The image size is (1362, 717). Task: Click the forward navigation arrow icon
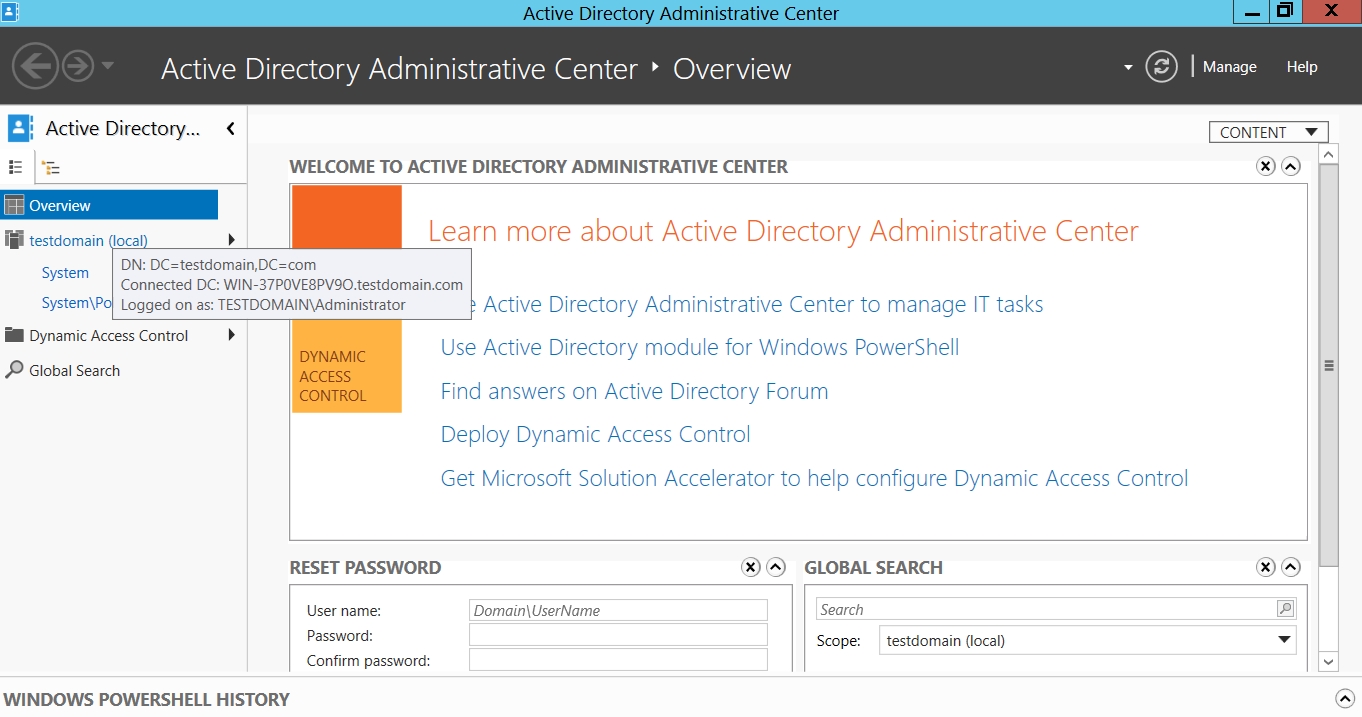tap(78, 67)
